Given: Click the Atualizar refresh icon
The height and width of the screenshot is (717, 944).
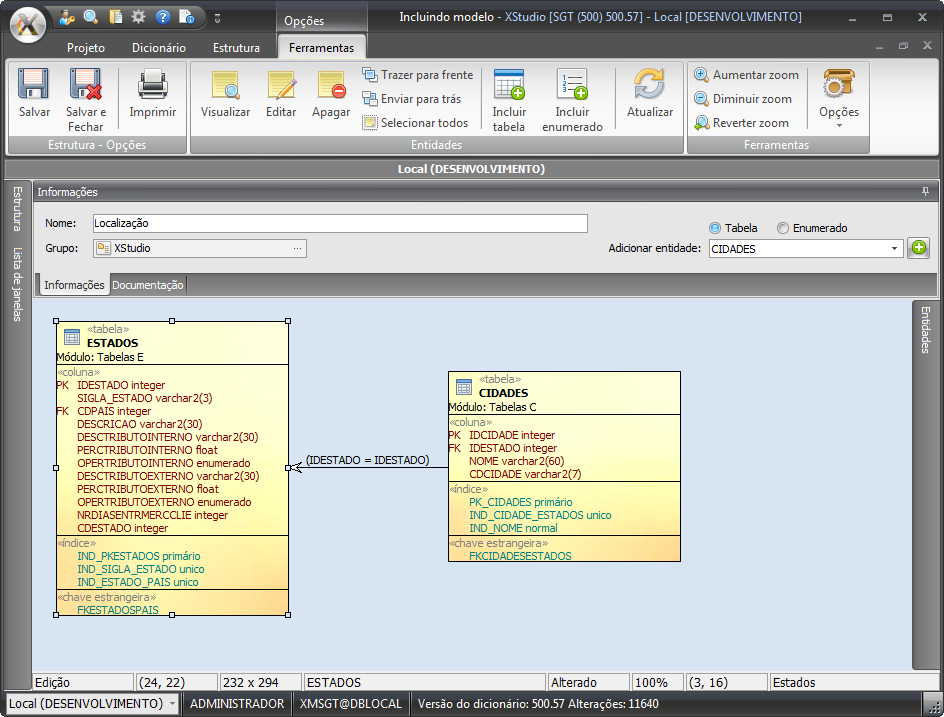Looking at the screenshot, I should click(650, 86).
